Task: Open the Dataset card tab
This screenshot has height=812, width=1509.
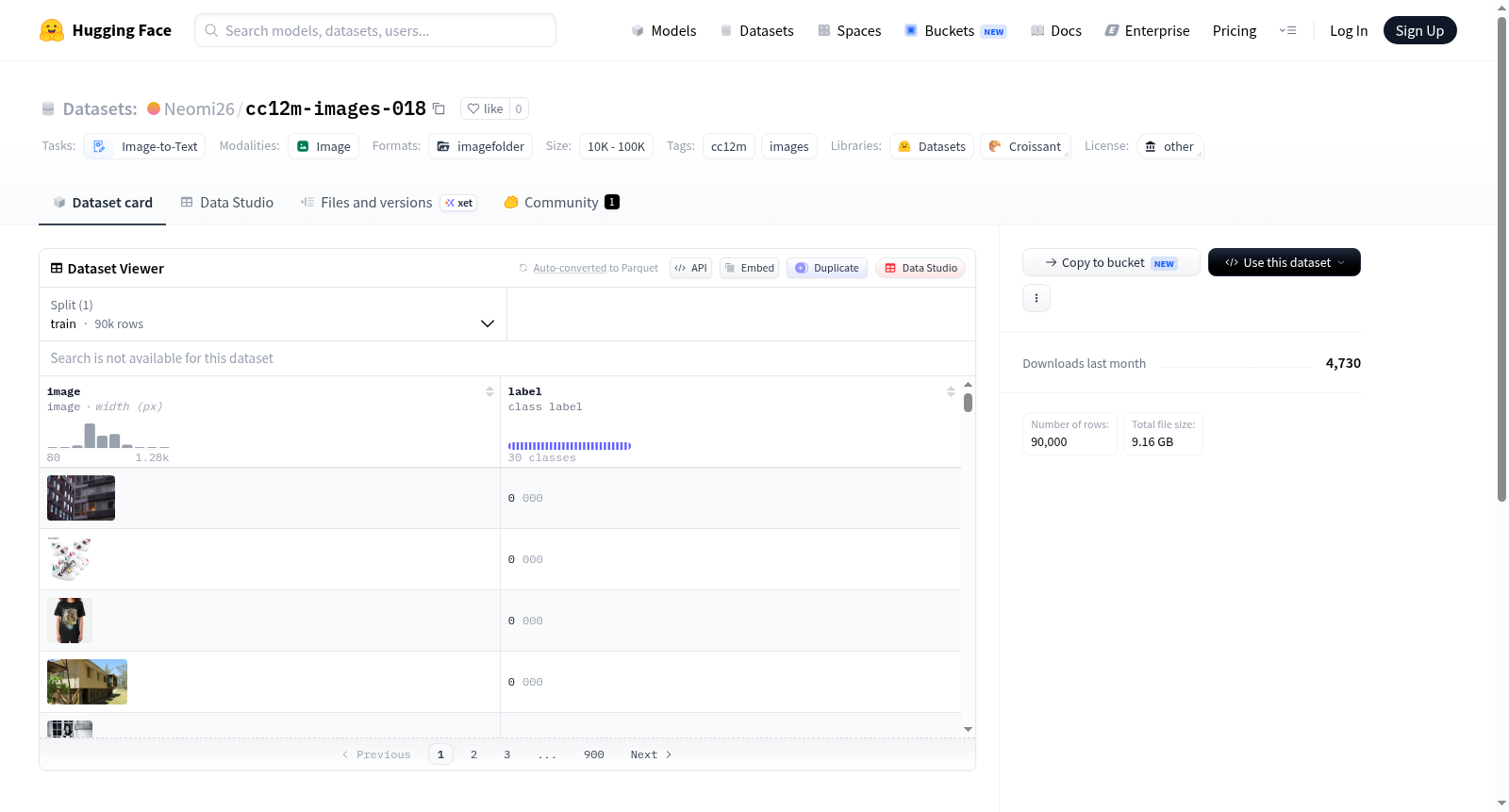Action: 103,203
